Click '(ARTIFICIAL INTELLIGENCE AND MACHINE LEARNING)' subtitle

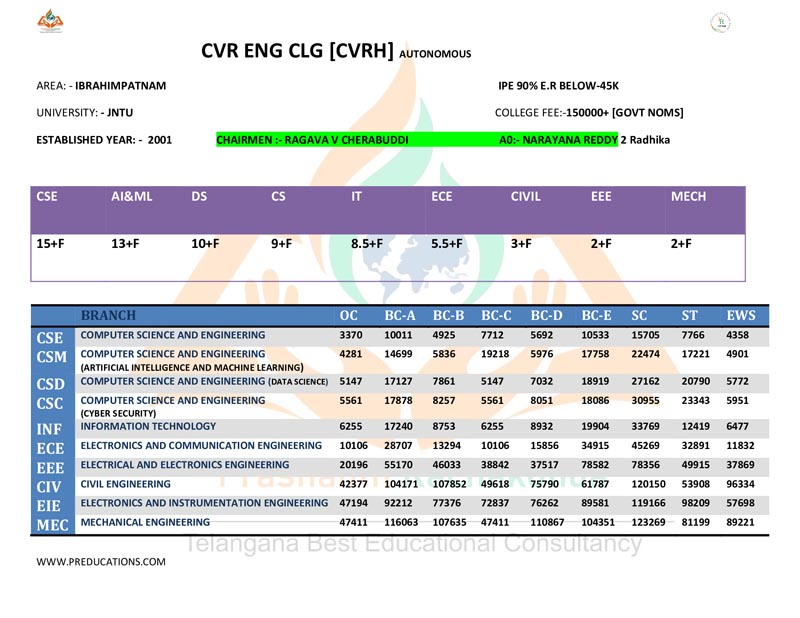pos(192,367)
